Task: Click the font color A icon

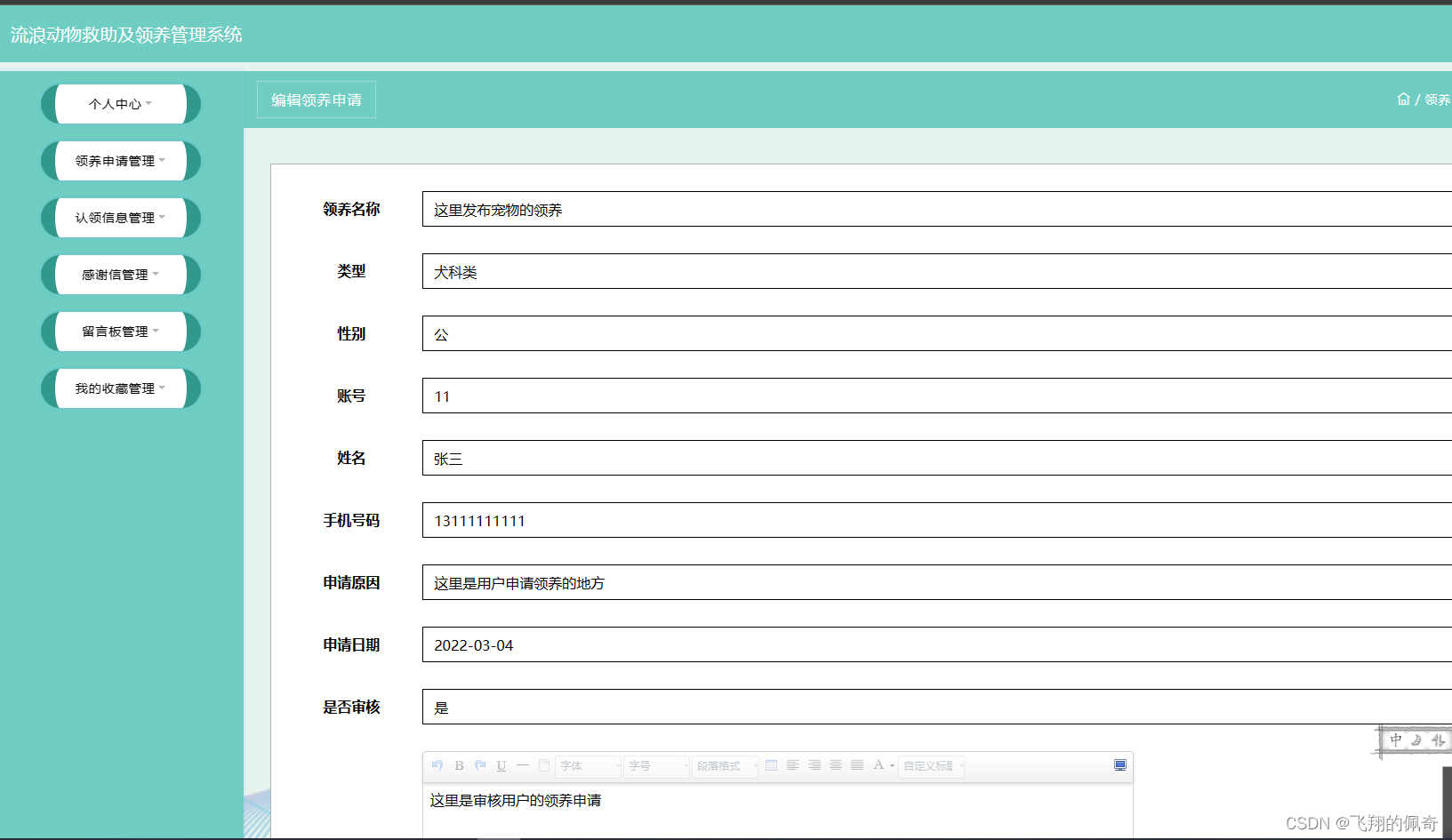Action: coord(878,765)
